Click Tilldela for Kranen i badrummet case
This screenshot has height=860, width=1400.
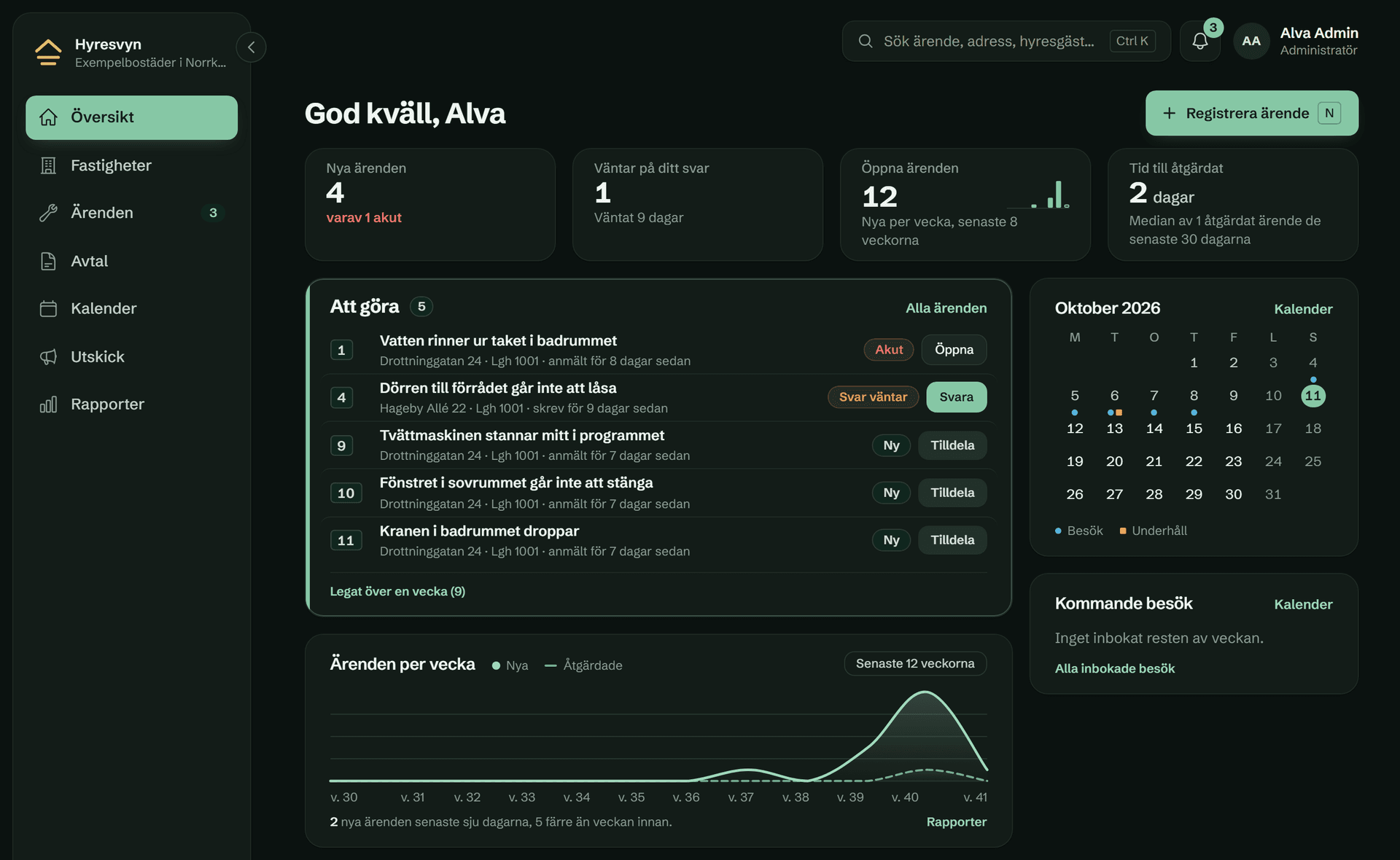[x=952, y=540]
